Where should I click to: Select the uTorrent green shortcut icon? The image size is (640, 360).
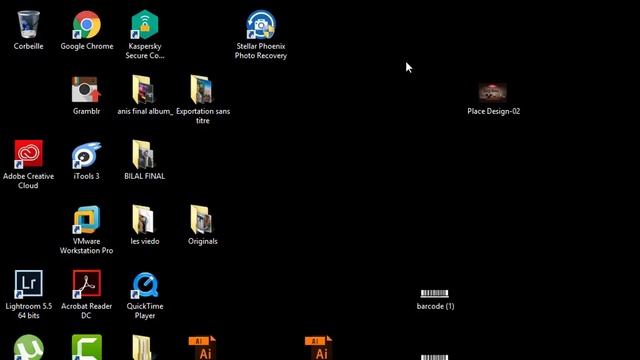pos(29,347)
